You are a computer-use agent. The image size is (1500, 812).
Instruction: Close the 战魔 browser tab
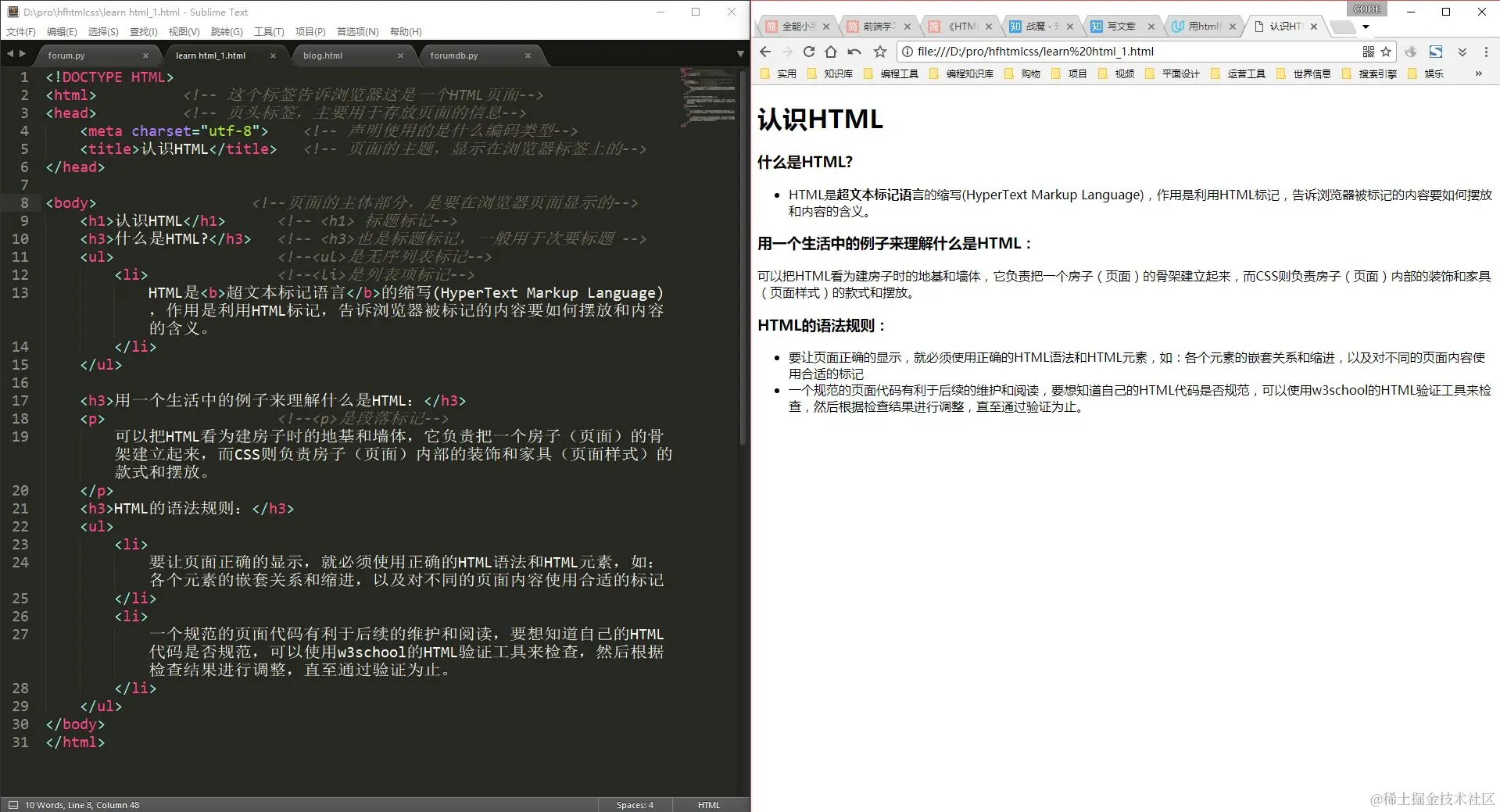[1070, 27]
